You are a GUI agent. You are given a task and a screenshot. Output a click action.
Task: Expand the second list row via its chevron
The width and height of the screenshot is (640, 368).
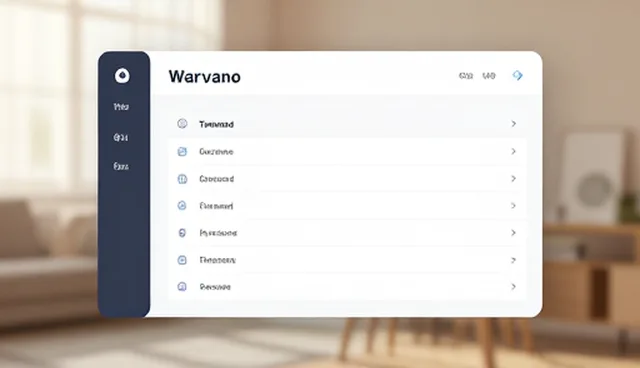(513, 151)
